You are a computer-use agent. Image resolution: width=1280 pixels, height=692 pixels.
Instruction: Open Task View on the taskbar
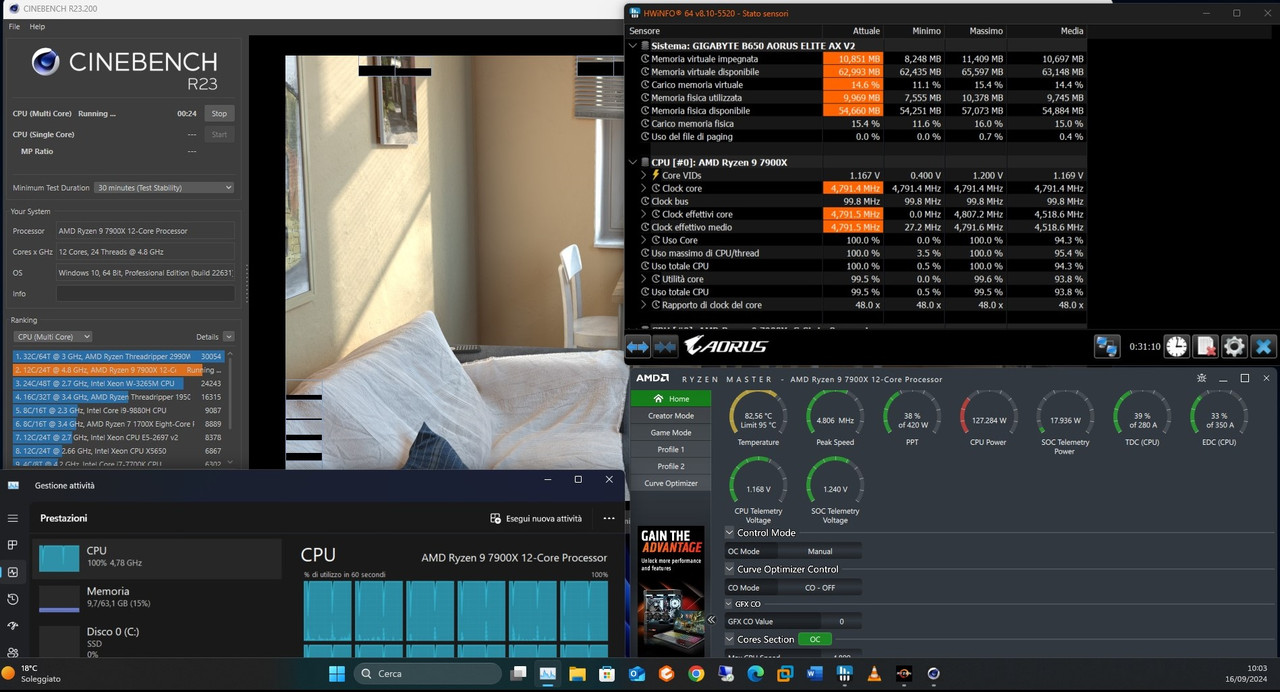coord(518,674)
